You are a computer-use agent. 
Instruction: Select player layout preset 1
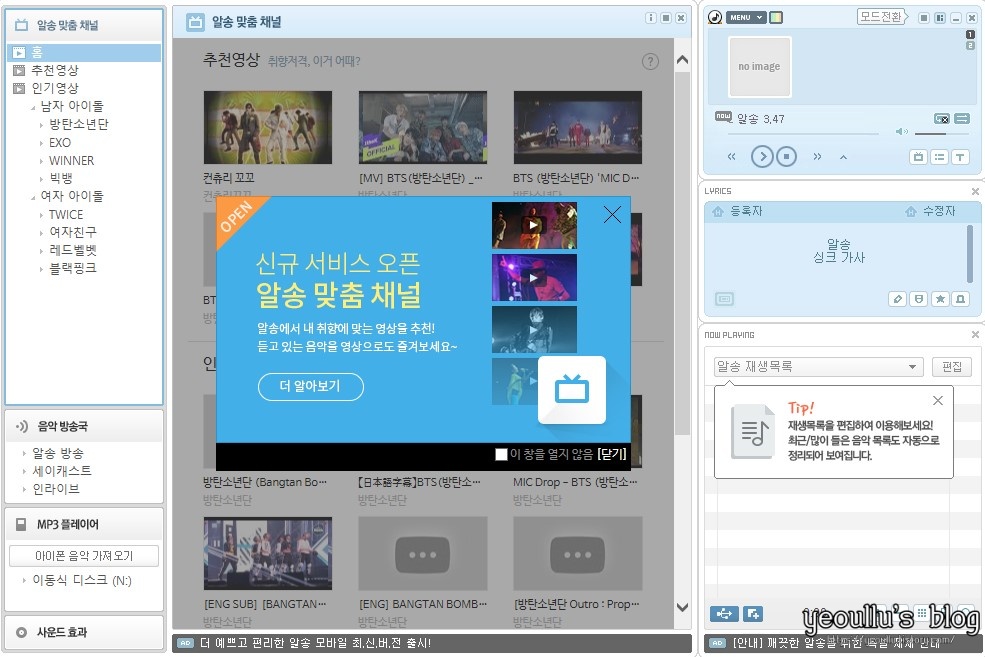coord(971,35)
